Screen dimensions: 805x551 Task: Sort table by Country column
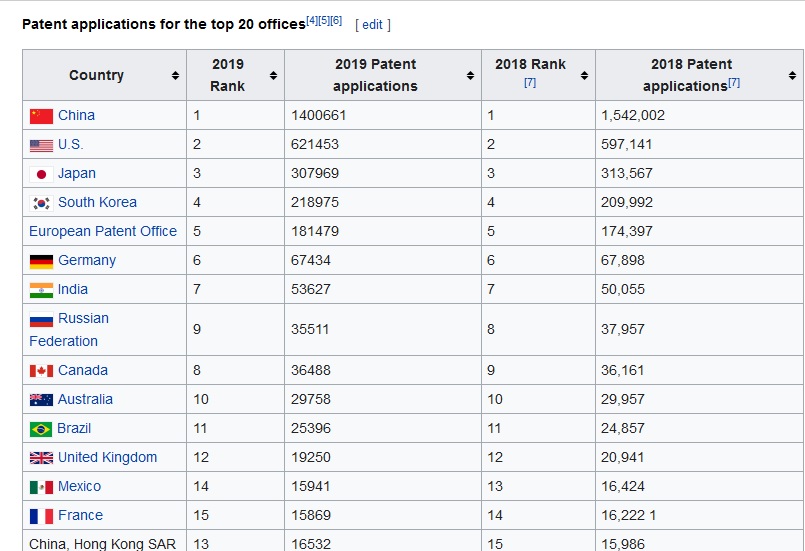[175, 76]
